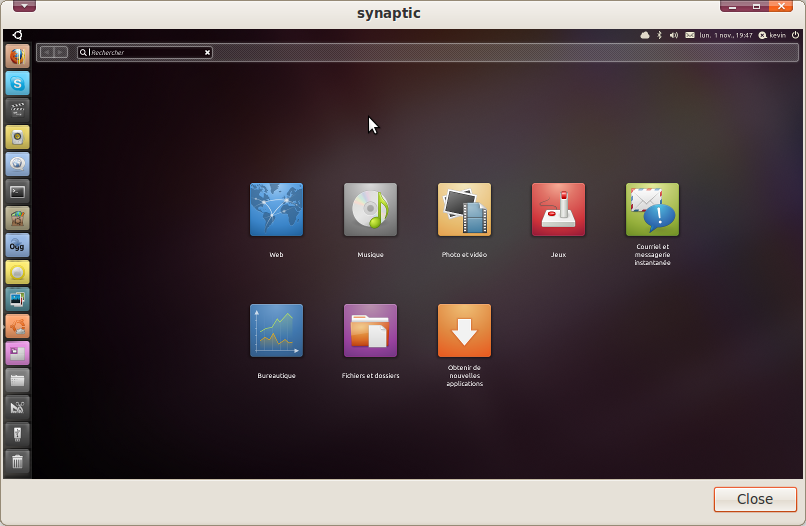
Task: Clear the search field with the x
Action: [x=207, y=52]
